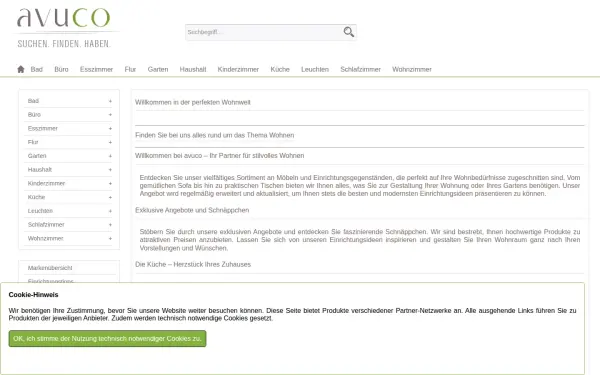Accept cookies with the green OK button
The width and height of the screenshot is (600, 375).
tap(107, 339)
